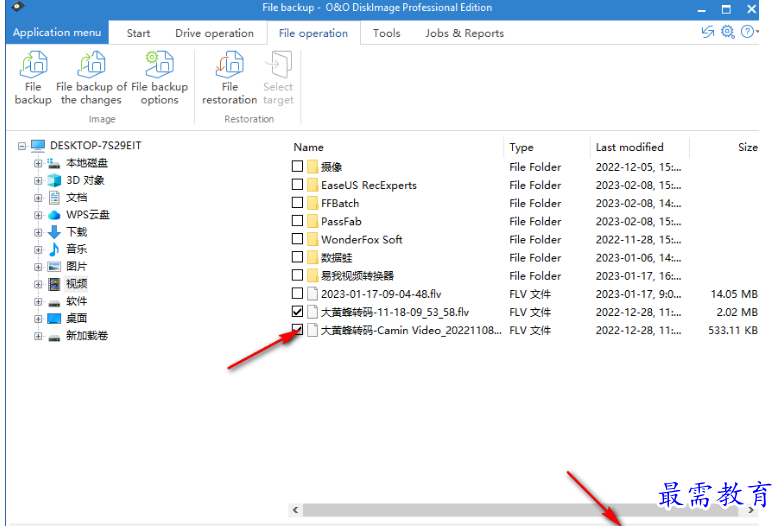Click the 2023-01-17-09-04-48.flv file icon
The image size is (780, 526).
coord(312,294)
